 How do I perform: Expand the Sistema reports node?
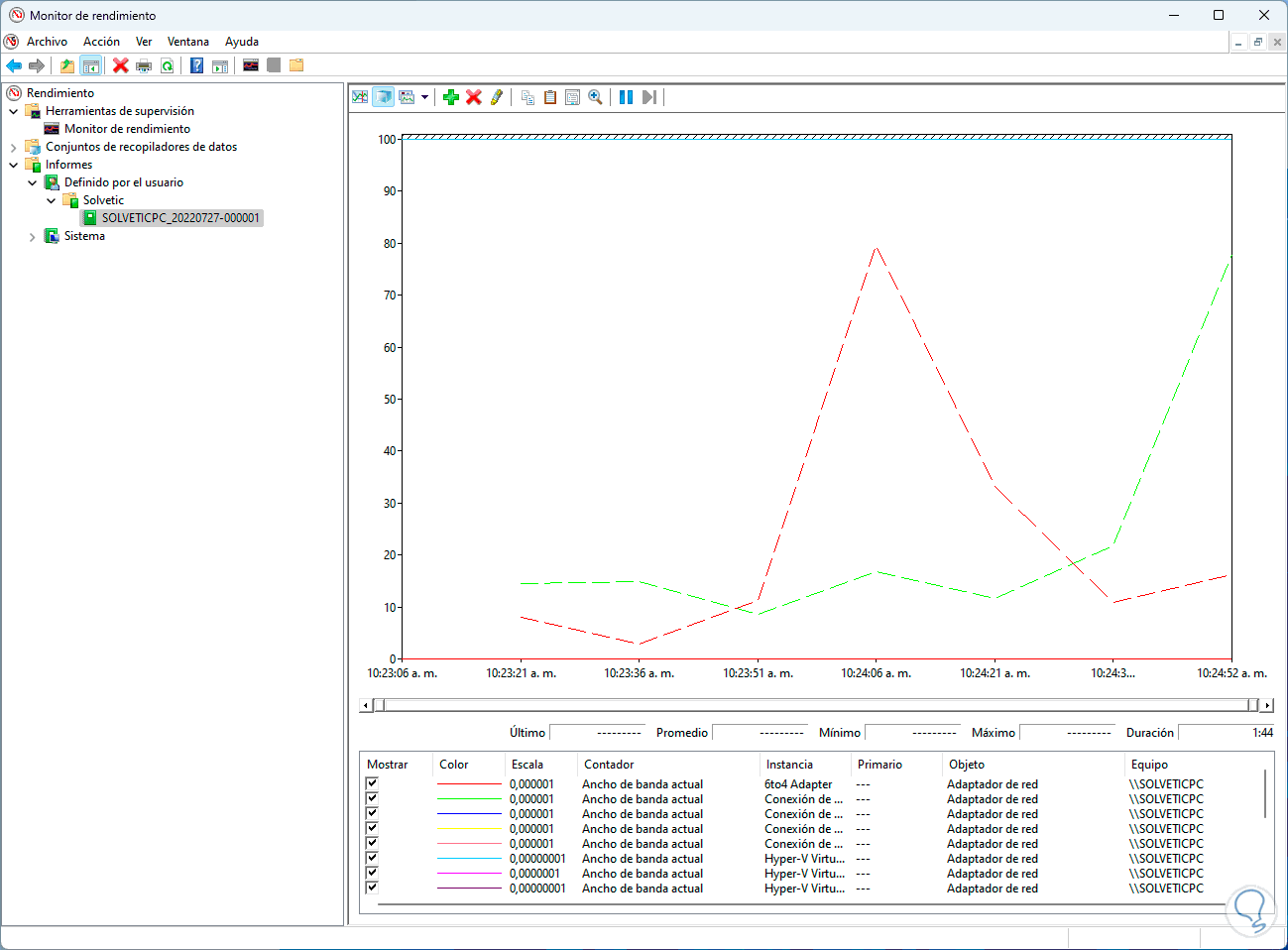point(32,237)
